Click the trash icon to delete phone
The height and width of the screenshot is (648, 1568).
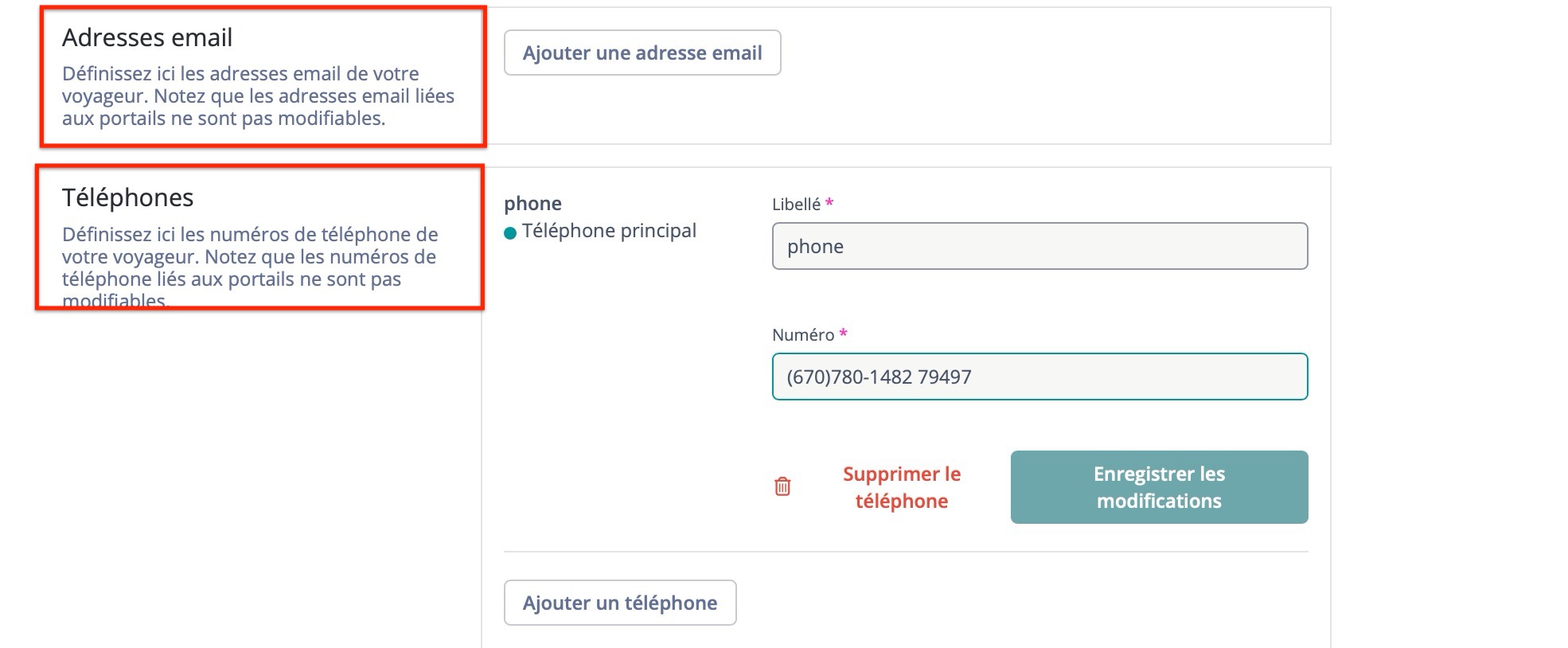pyautogui.click(x=782, y=486)
